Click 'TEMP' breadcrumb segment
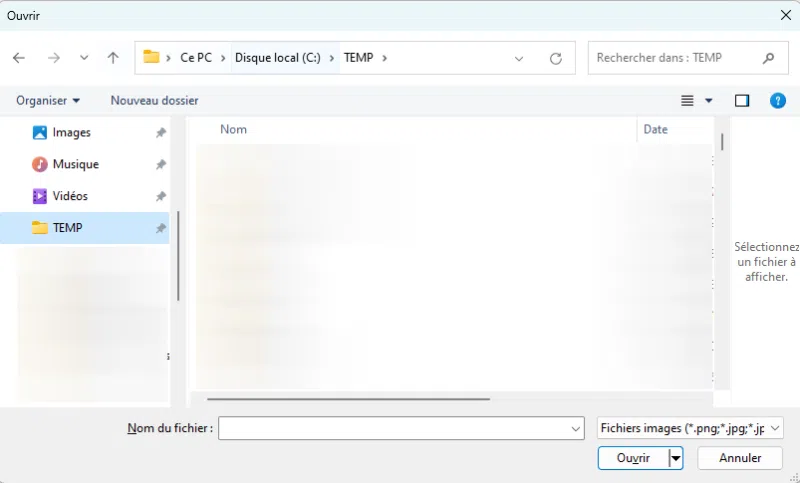Image resolution: width=800 pixels, height=483 pixels. pos(359,58)
